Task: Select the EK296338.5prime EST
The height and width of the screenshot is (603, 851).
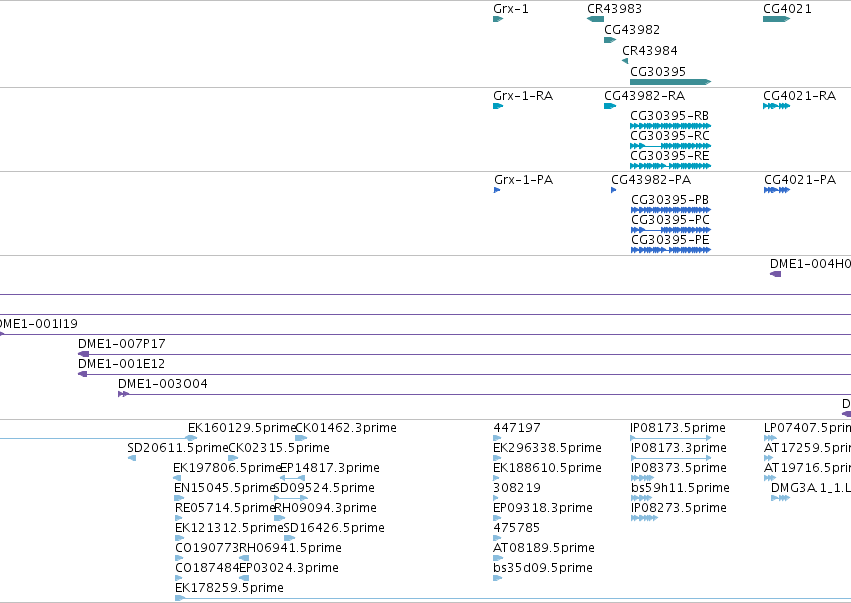Action: 497,458
